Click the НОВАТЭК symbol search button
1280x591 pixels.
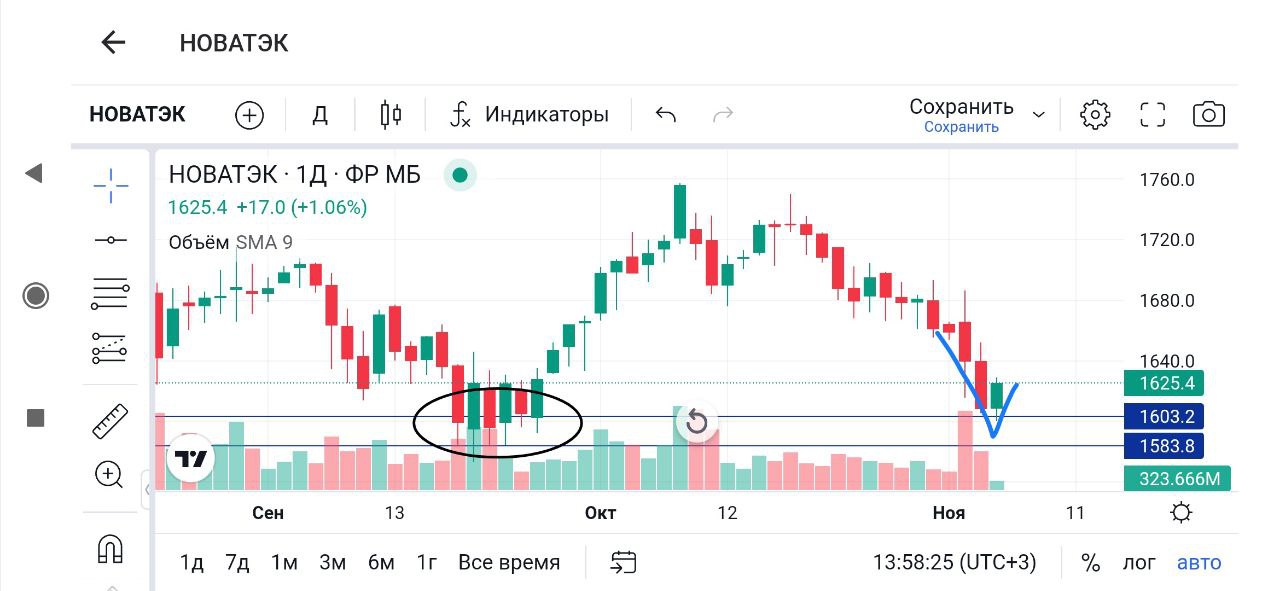pyautogui.click(x=138, y=115)
